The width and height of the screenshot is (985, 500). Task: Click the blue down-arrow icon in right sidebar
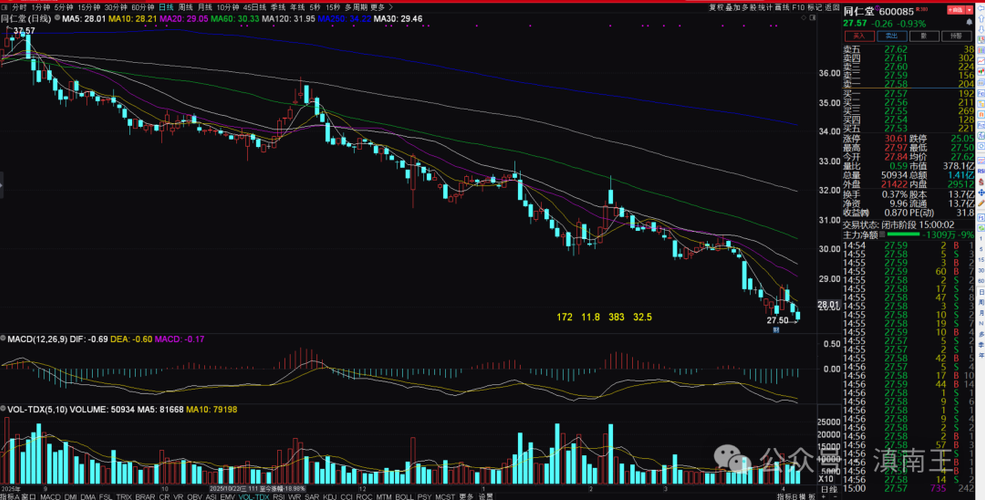980,29
